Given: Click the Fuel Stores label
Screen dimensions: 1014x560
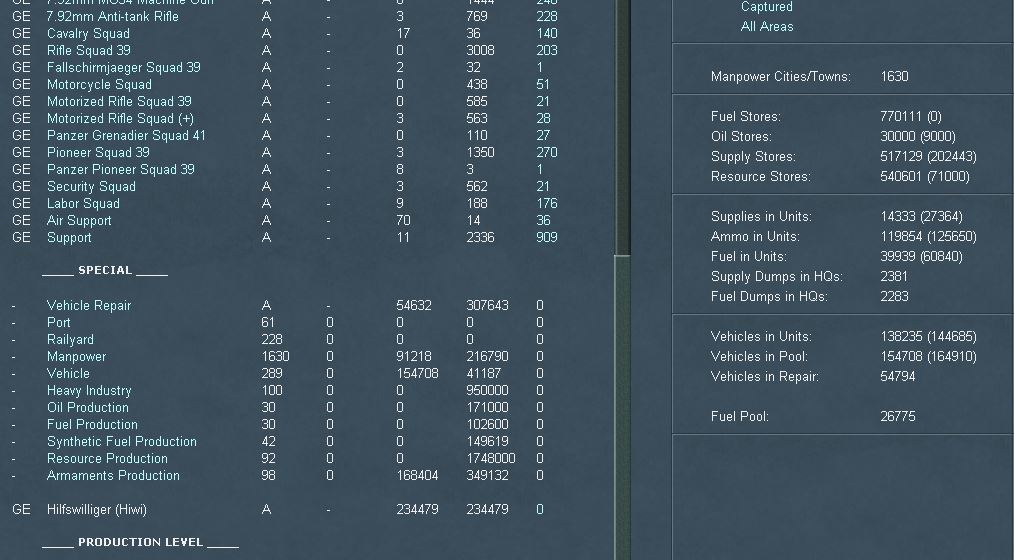Looking at the screenshot, I should (746, 116).
